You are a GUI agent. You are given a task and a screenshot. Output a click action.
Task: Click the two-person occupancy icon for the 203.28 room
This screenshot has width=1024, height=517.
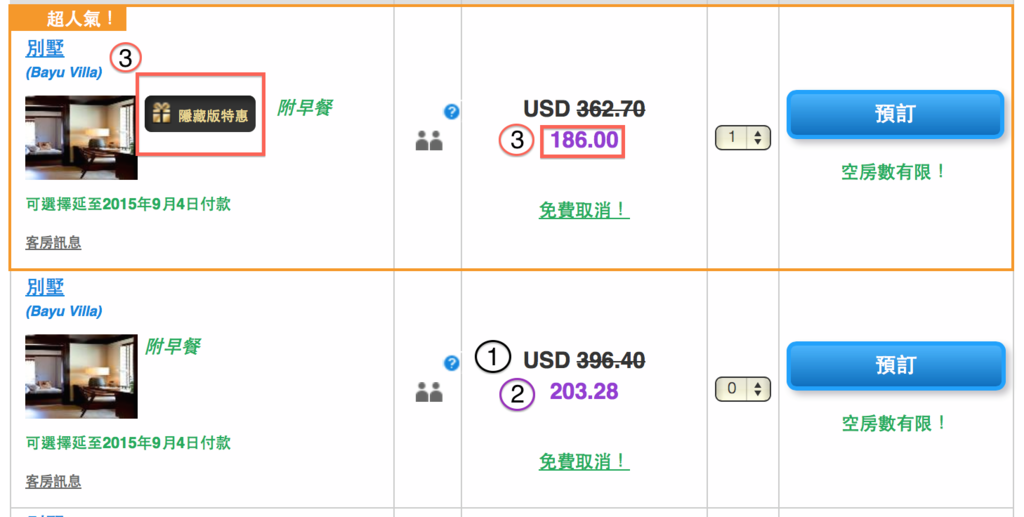tap(429, 393)
